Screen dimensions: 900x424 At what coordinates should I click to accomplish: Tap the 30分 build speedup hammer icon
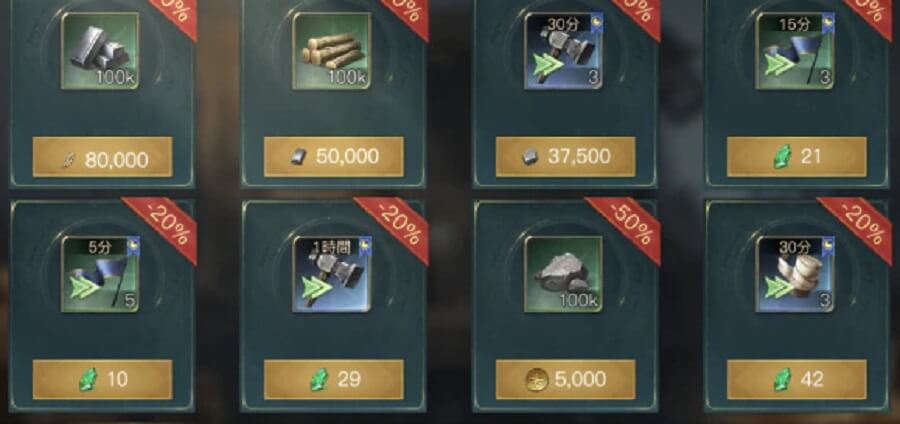tap(564, 51)
